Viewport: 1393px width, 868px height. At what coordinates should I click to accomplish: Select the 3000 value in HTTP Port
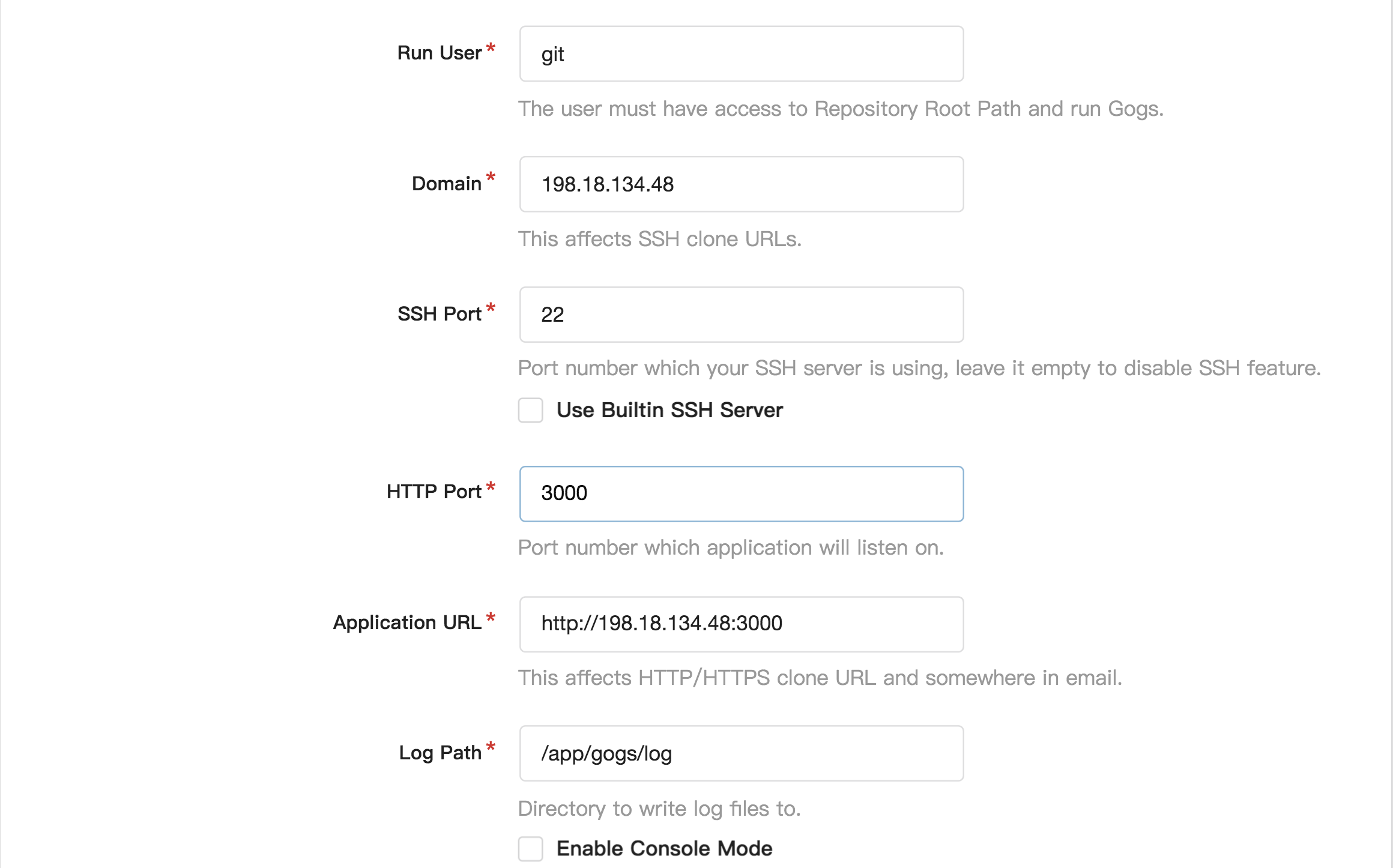click(564, 493)
